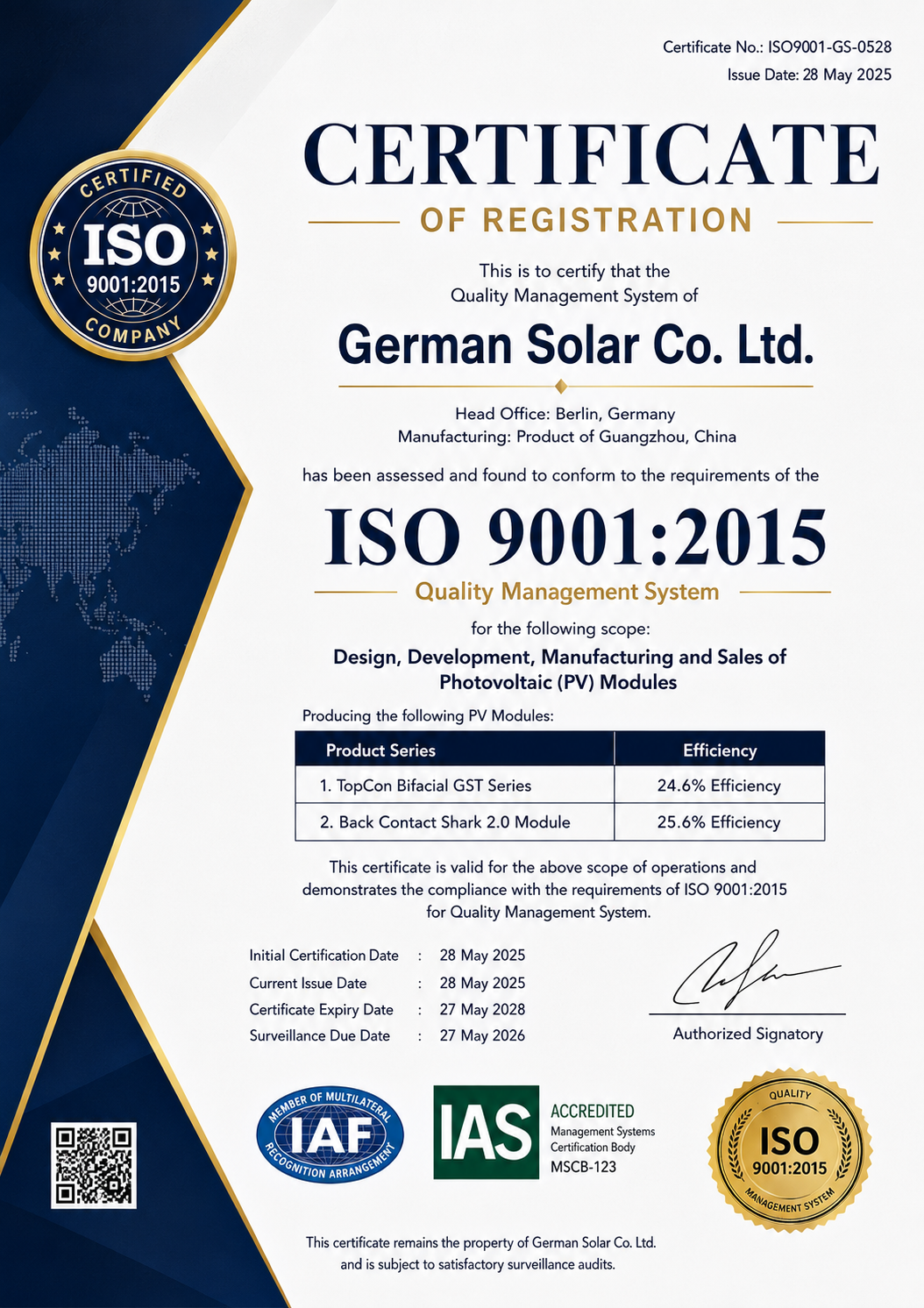This screenshot has width=924, height=1308.
Task: Click the IAF multilateral recognition logo
Action: tap(330, 1135)
